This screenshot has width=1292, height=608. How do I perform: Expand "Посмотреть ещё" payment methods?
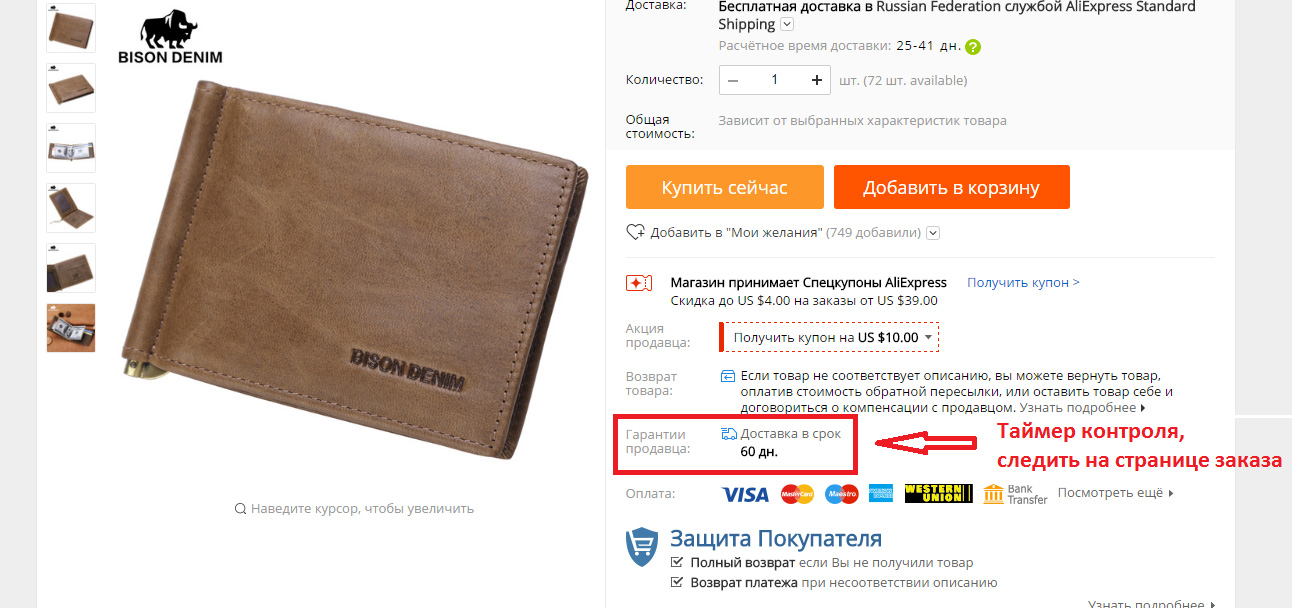[x=1115, y=493]
